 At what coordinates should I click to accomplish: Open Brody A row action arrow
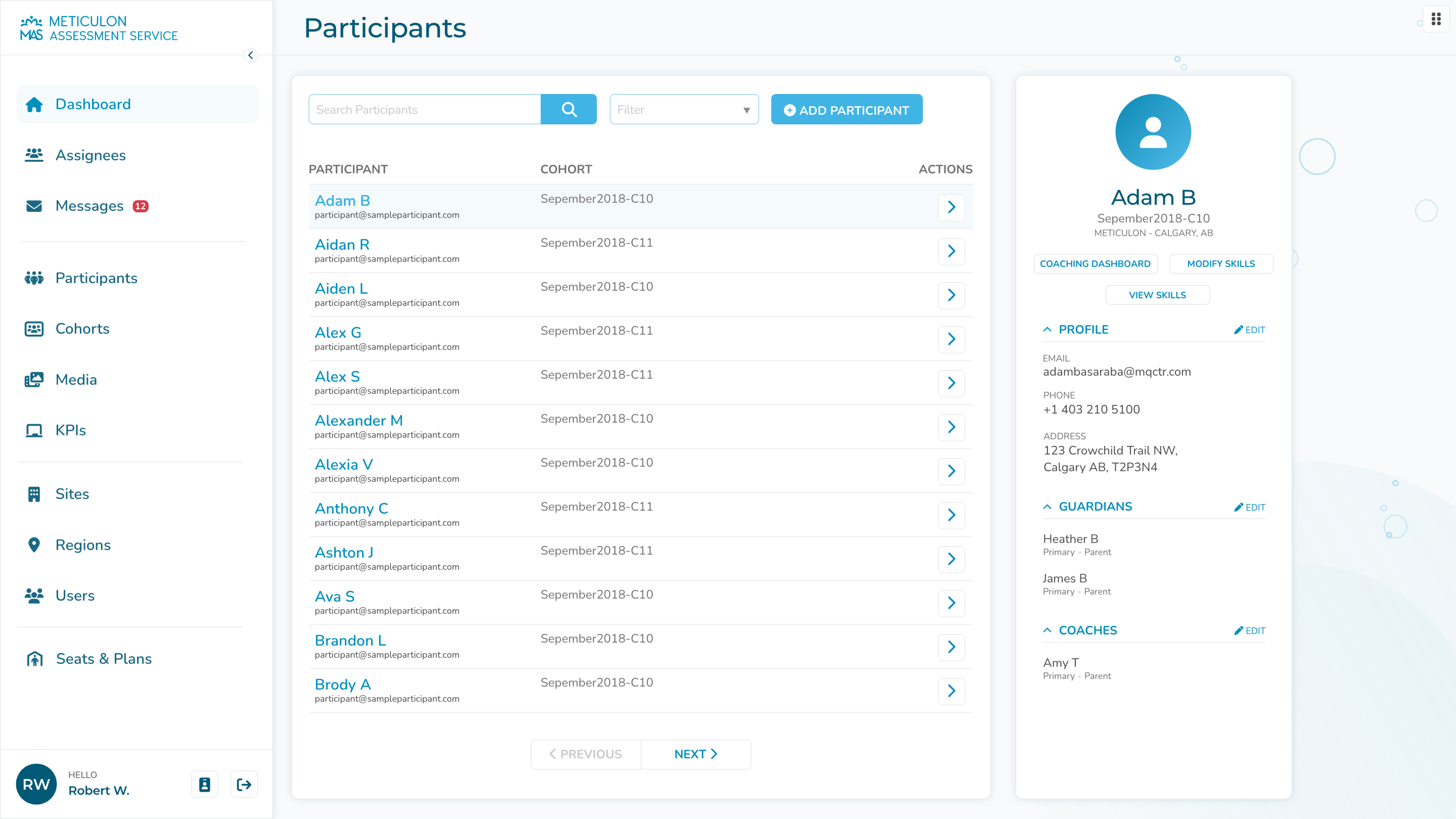tap(951, 691)
